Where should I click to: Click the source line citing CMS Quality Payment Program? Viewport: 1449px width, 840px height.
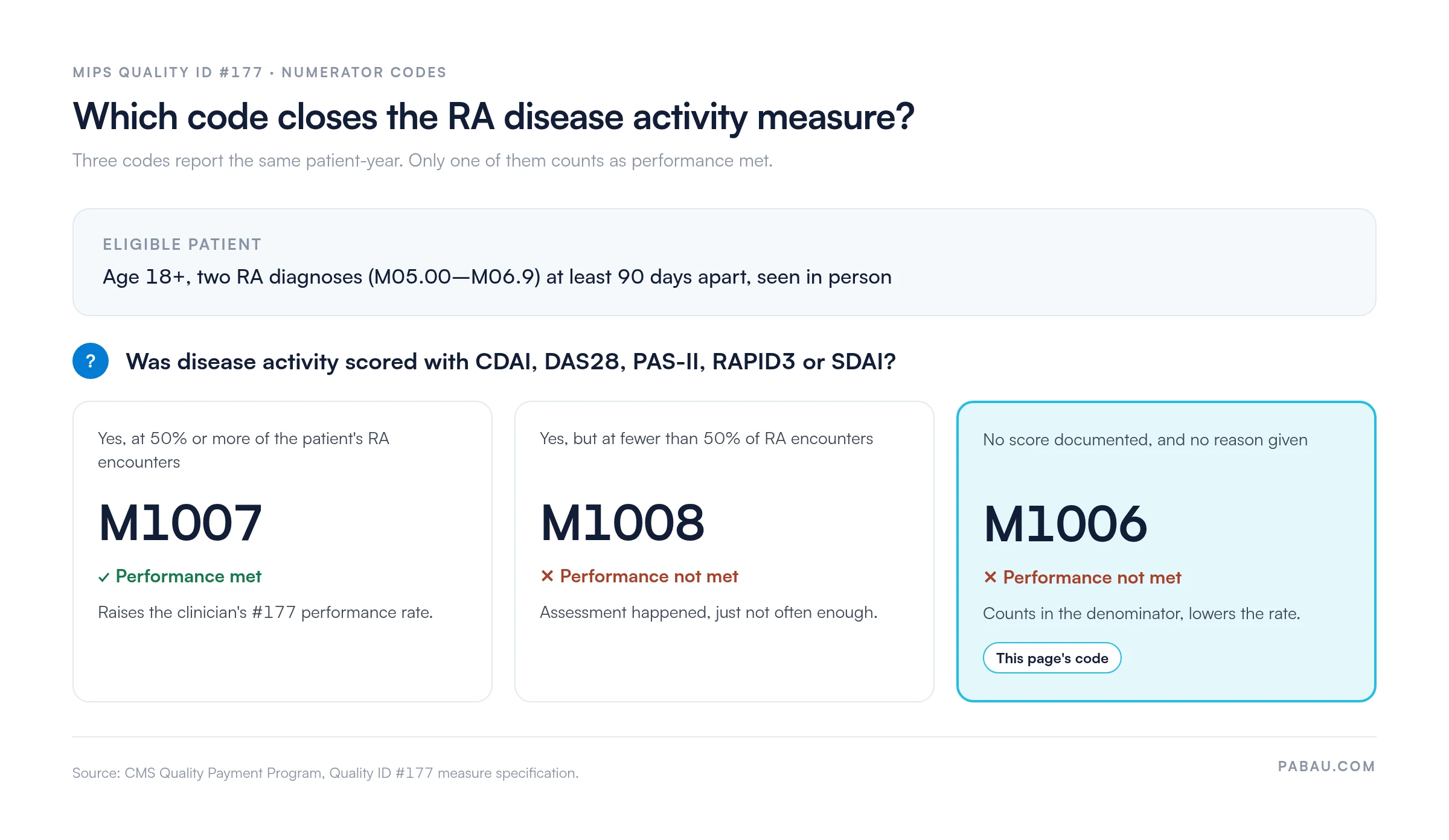(x=325, y=773)
